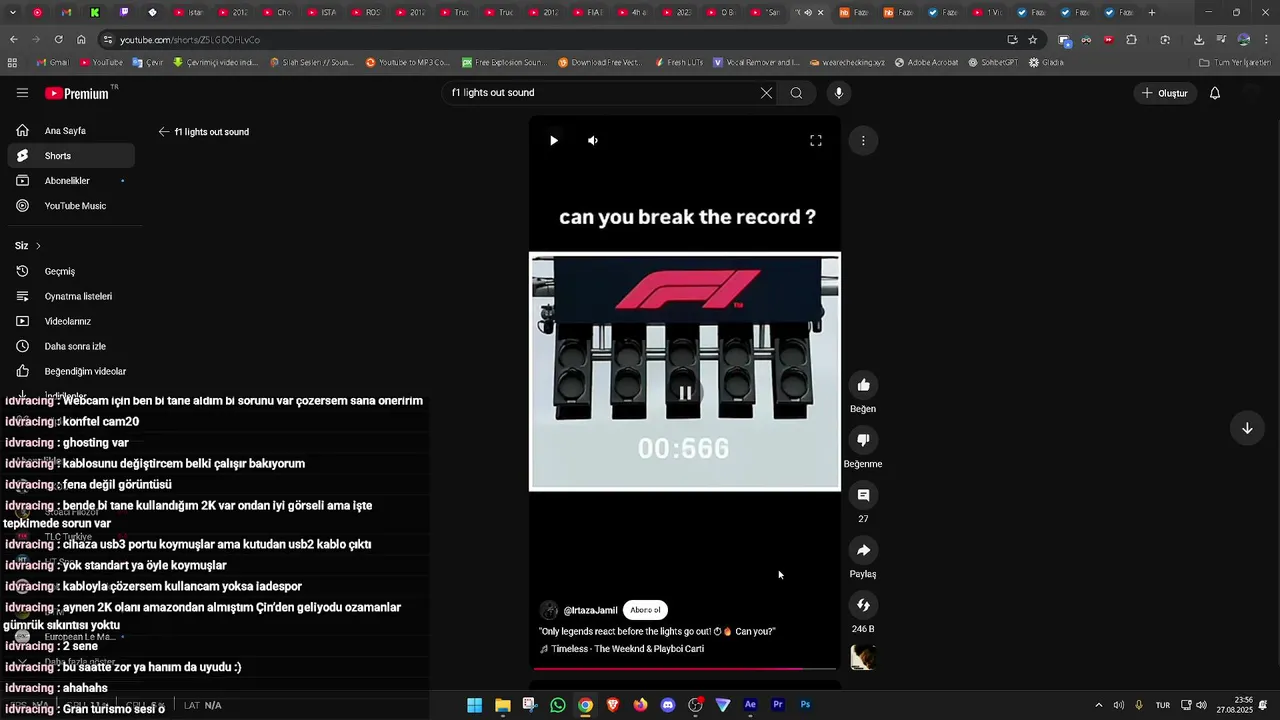Screen dimensions: 1280x720
Task: Select Ana Sayfa in the sidebar
Action: 70,131
